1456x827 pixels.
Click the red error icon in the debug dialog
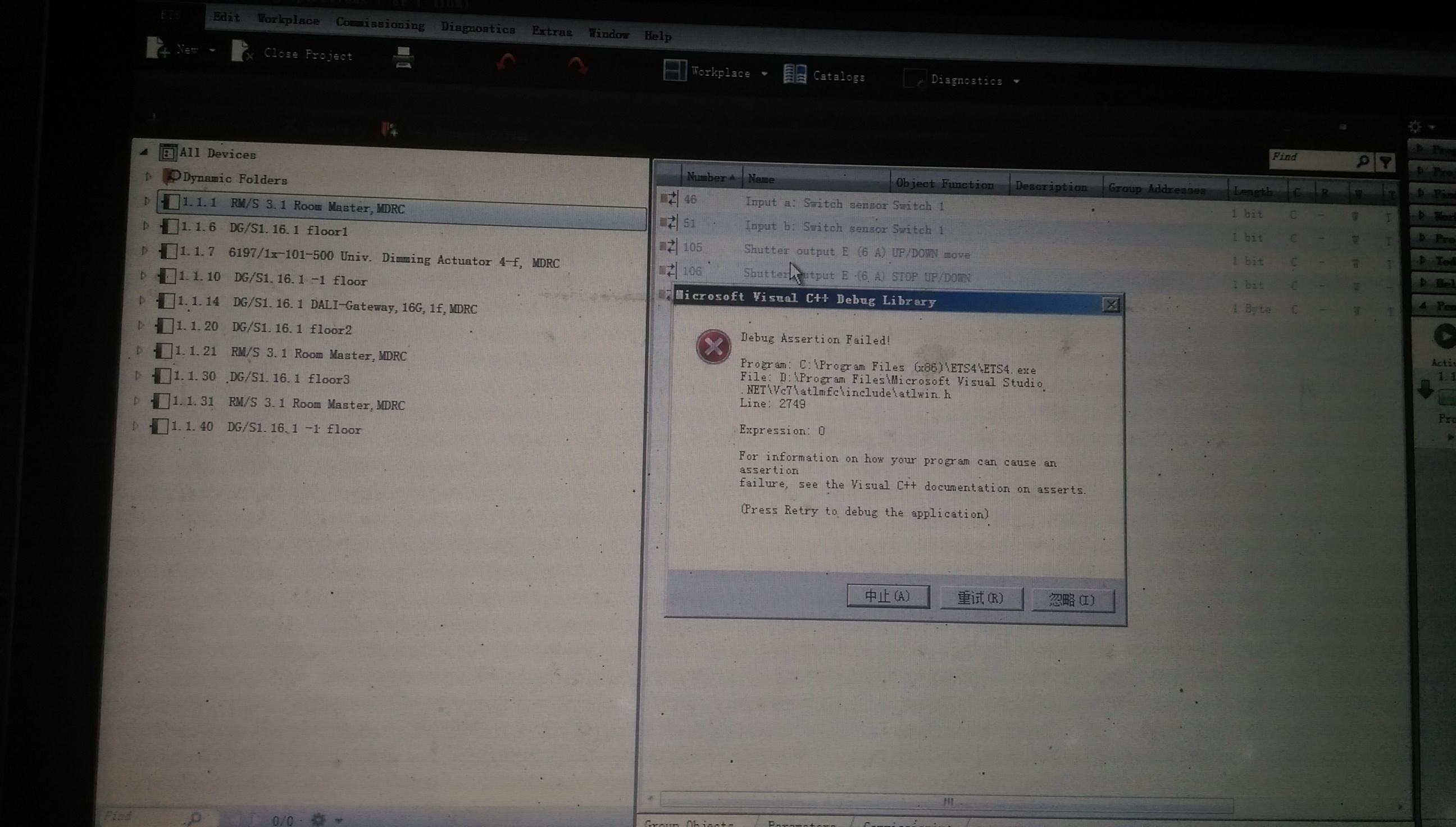pyautogui.click(x=713, y=347)
